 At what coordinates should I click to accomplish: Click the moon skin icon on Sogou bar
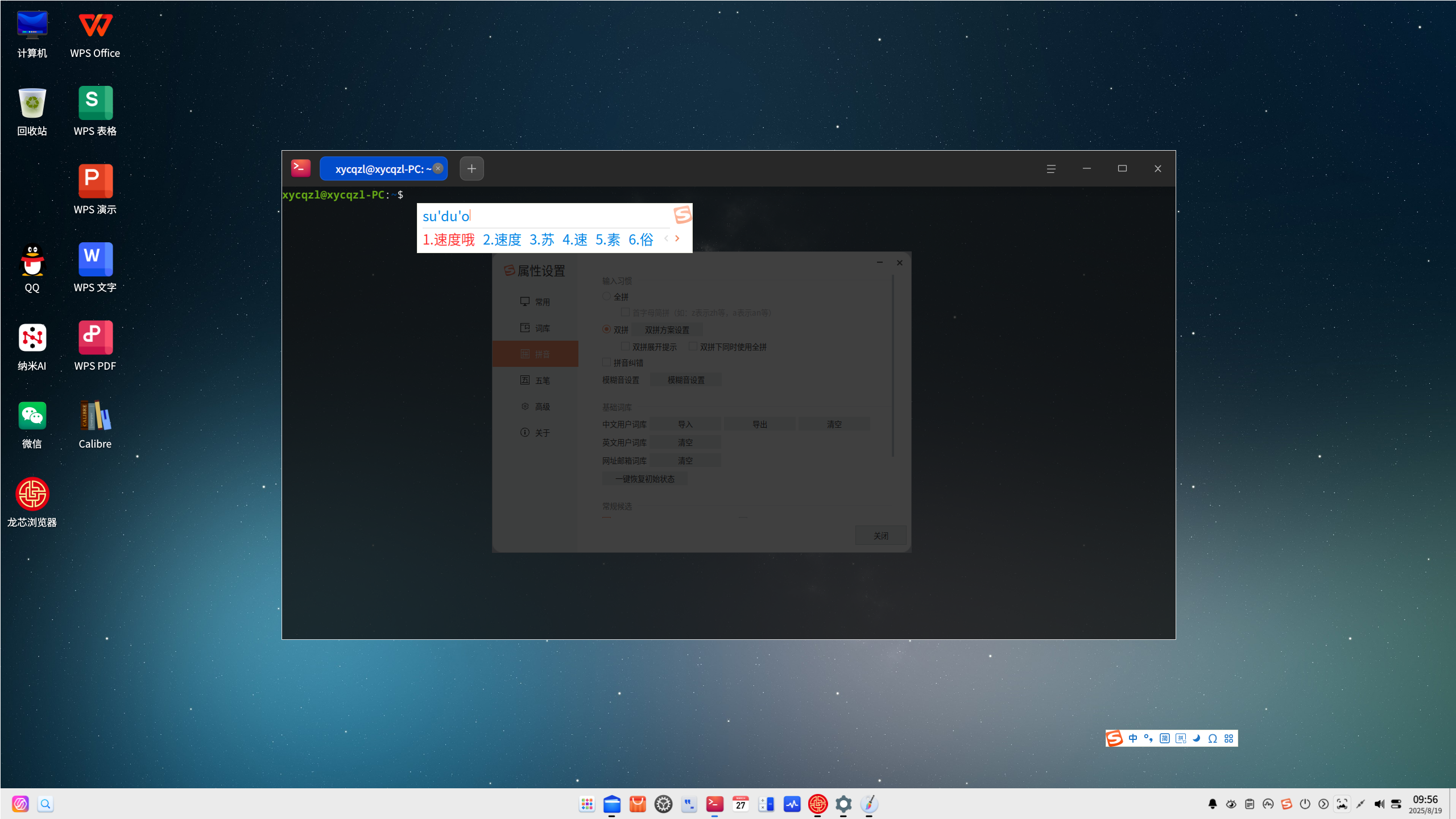pos(1197,738)
